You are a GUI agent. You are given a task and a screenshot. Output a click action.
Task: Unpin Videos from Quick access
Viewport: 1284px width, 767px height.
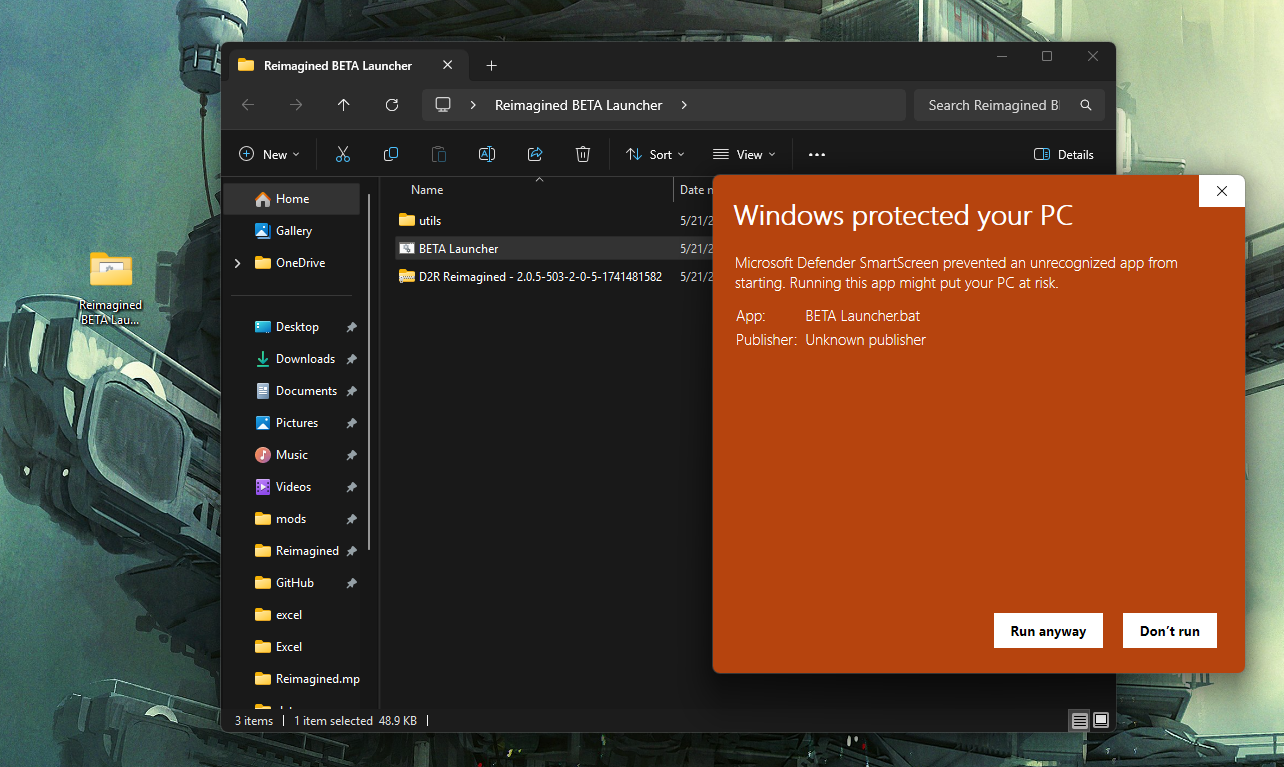(351, 487)
